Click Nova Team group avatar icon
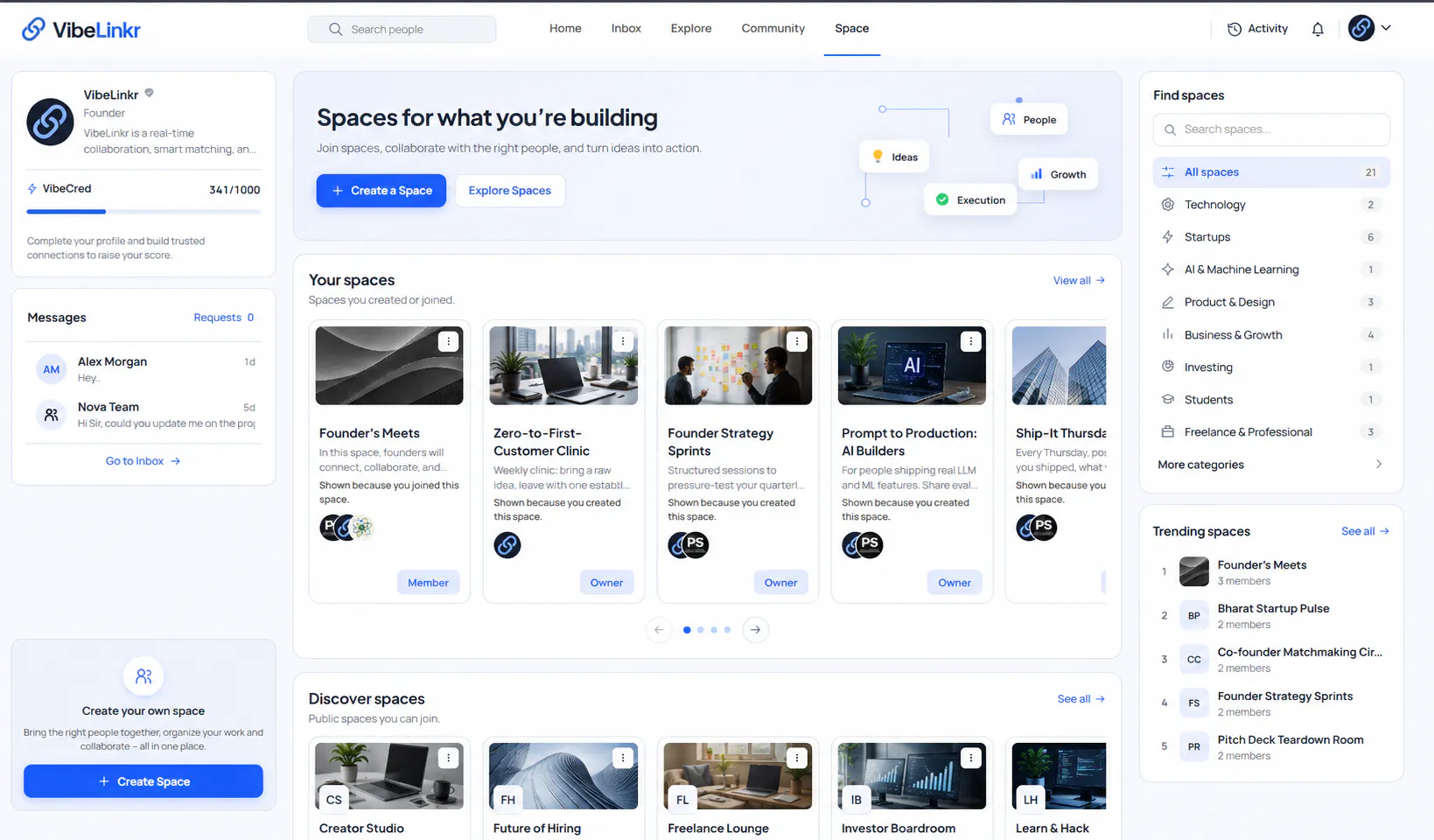Viewport: 1434px width, 840px height. 52,415
